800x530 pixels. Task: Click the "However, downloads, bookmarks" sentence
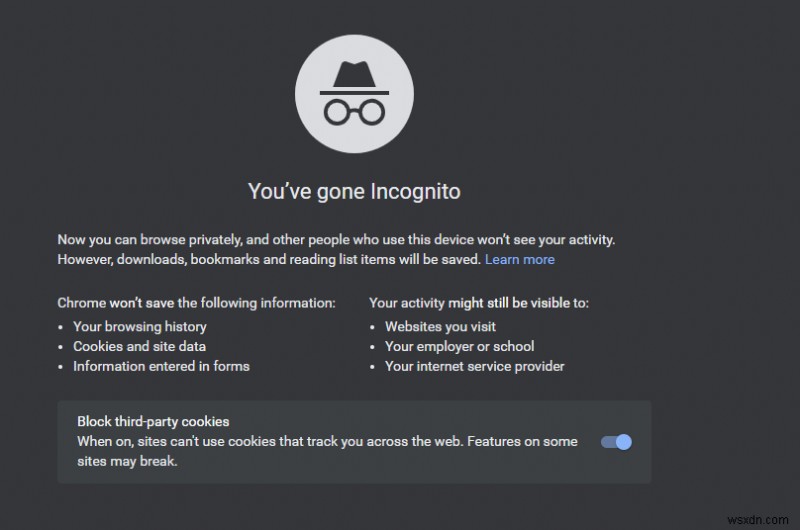click(x=268, y=260)
